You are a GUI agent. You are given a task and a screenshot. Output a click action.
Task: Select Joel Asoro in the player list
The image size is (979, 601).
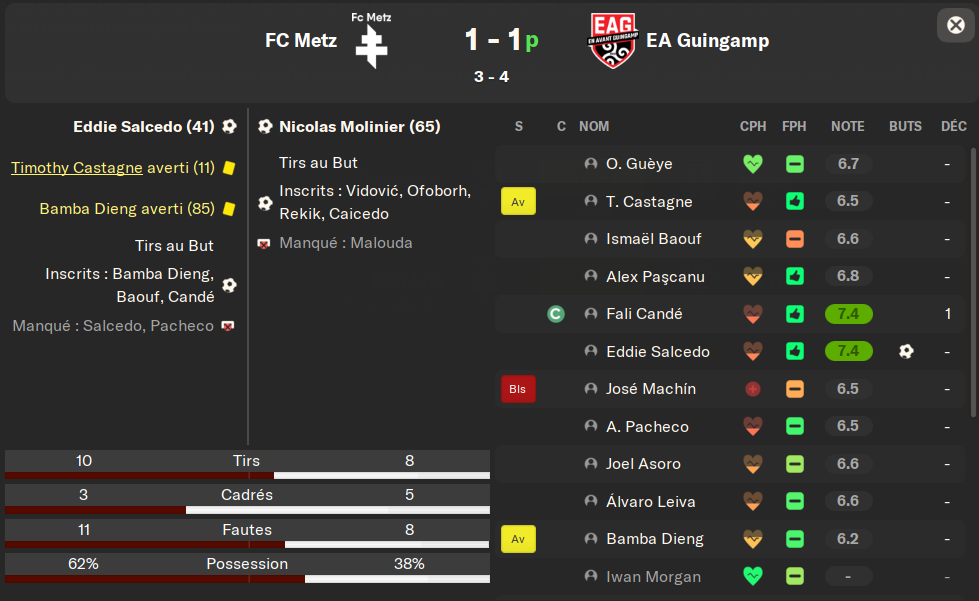(643, 464)
